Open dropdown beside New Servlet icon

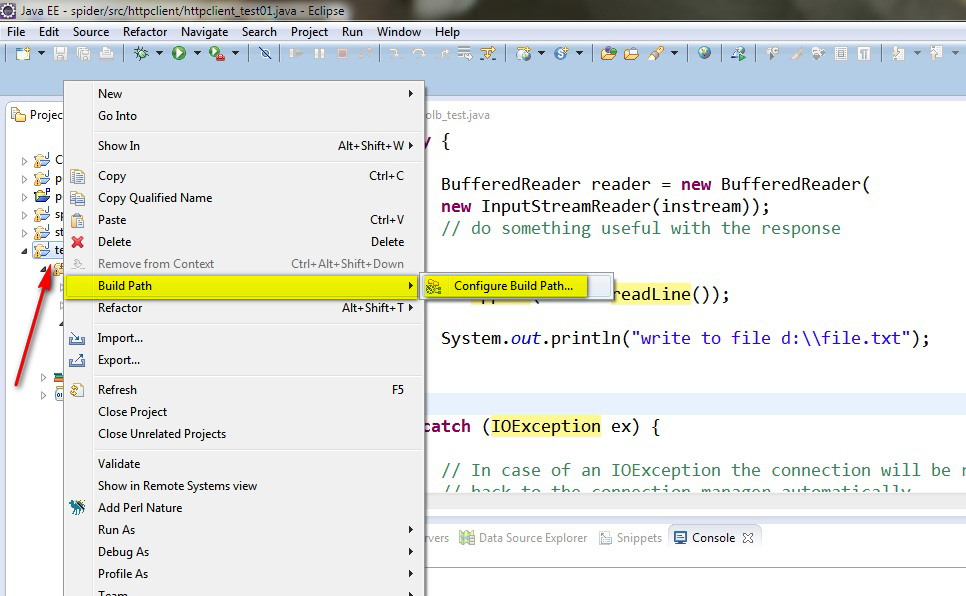click(x=579, y=54)
